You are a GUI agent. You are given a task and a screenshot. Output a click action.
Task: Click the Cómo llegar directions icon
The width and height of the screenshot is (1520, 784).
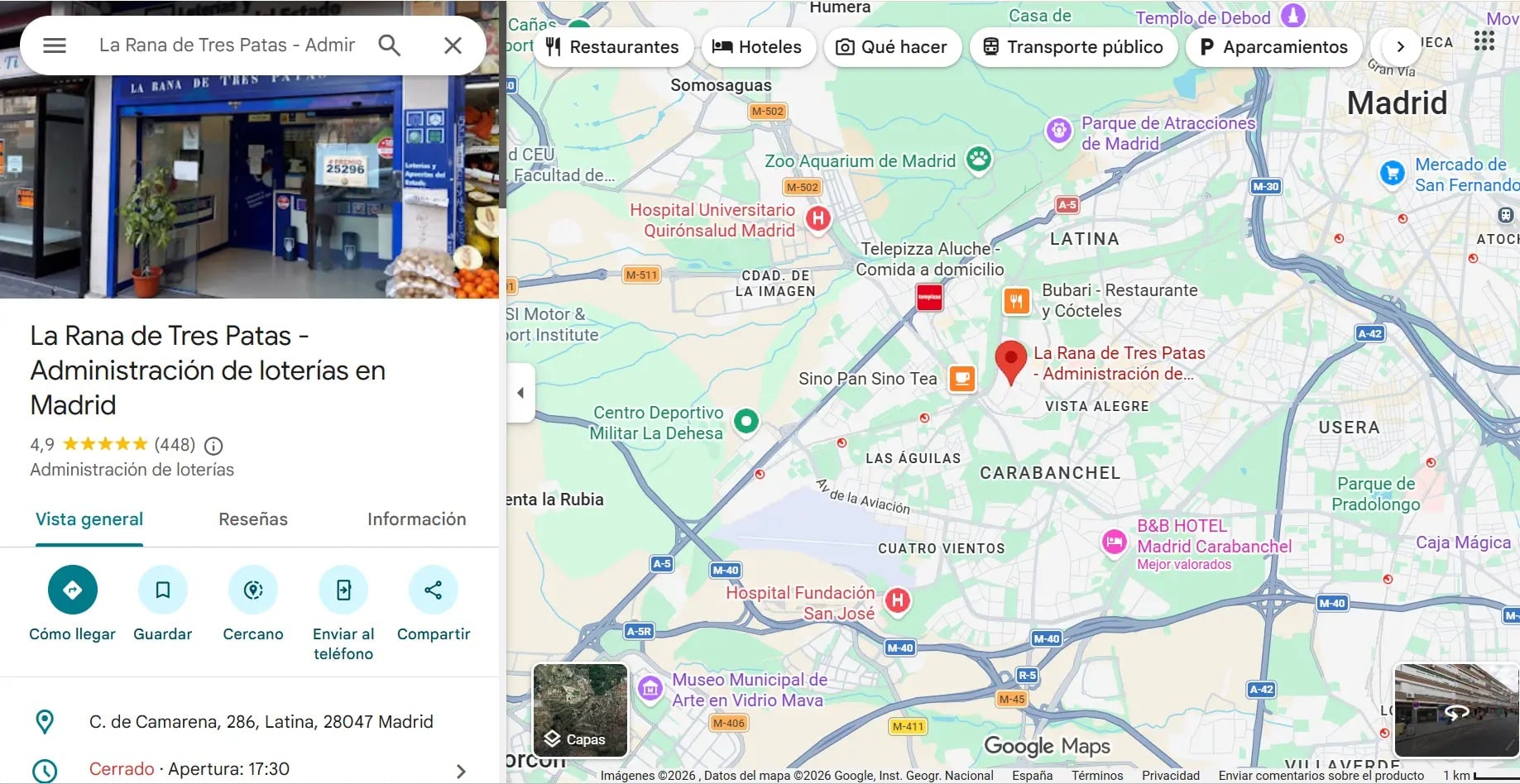tap(73, 590)
